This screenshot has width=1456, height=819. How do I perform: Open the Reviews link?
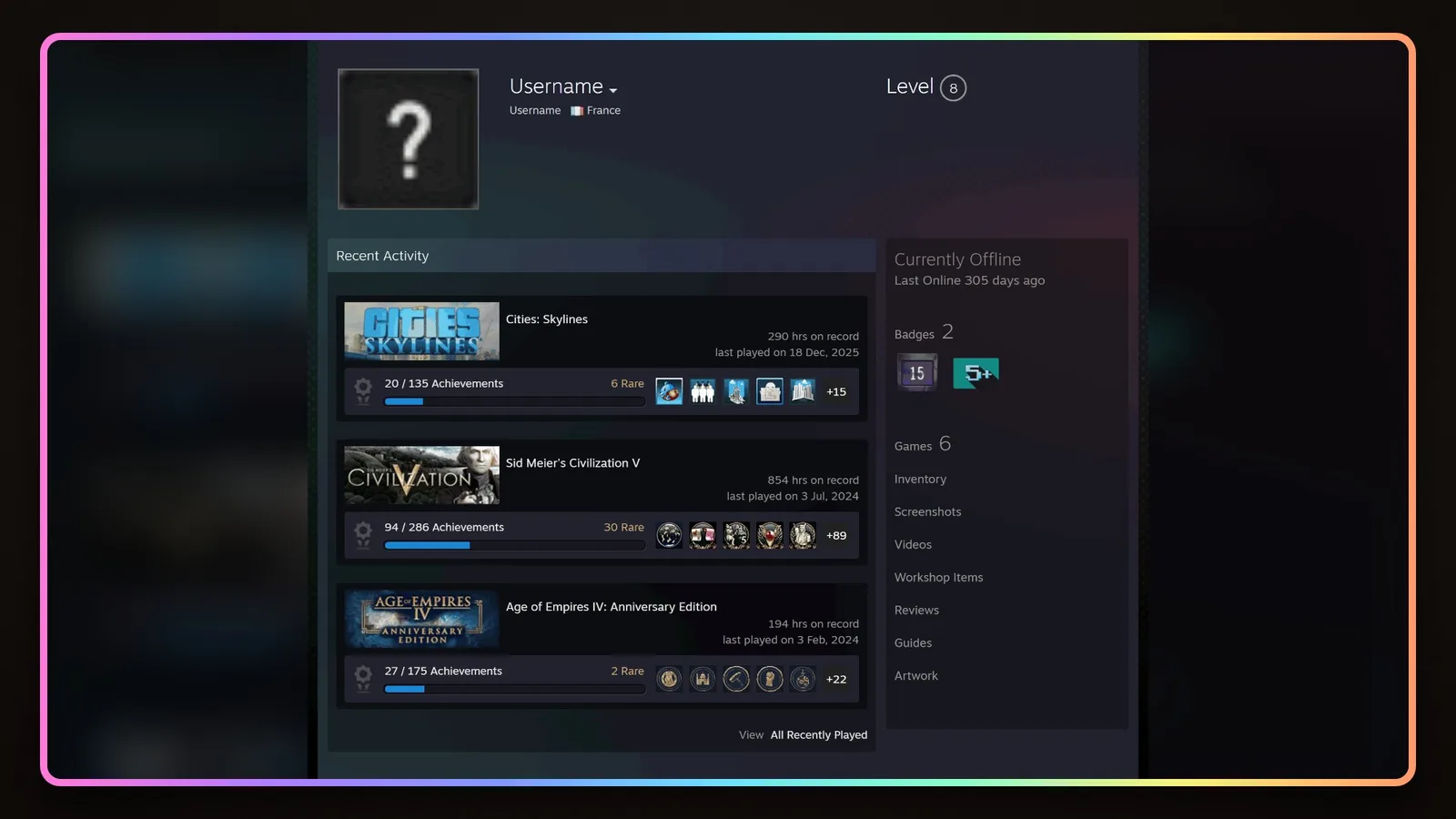tap(916, 611)
